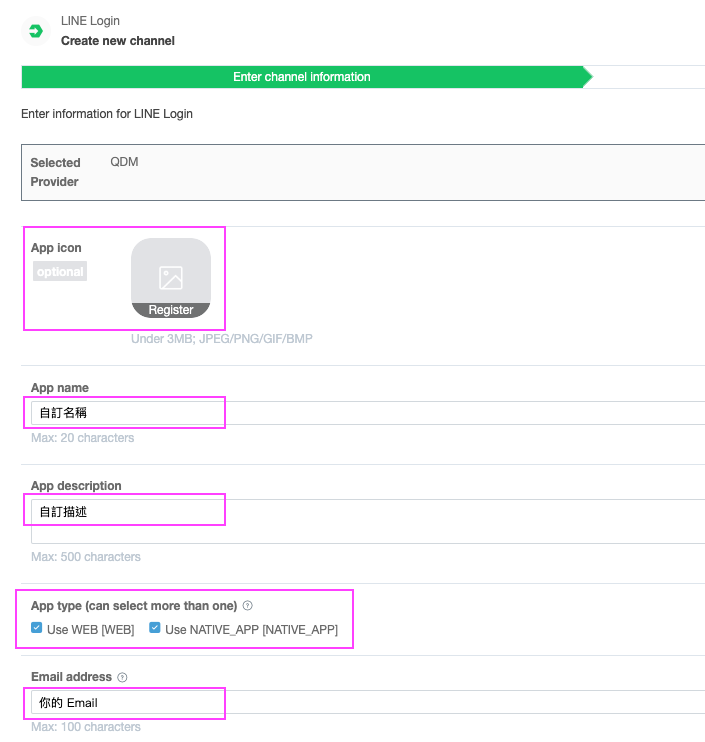Click the 'optional' badge under App icon
Image resolution: width=705 pixels, height=742 pixels.
[x=60, y=271]
